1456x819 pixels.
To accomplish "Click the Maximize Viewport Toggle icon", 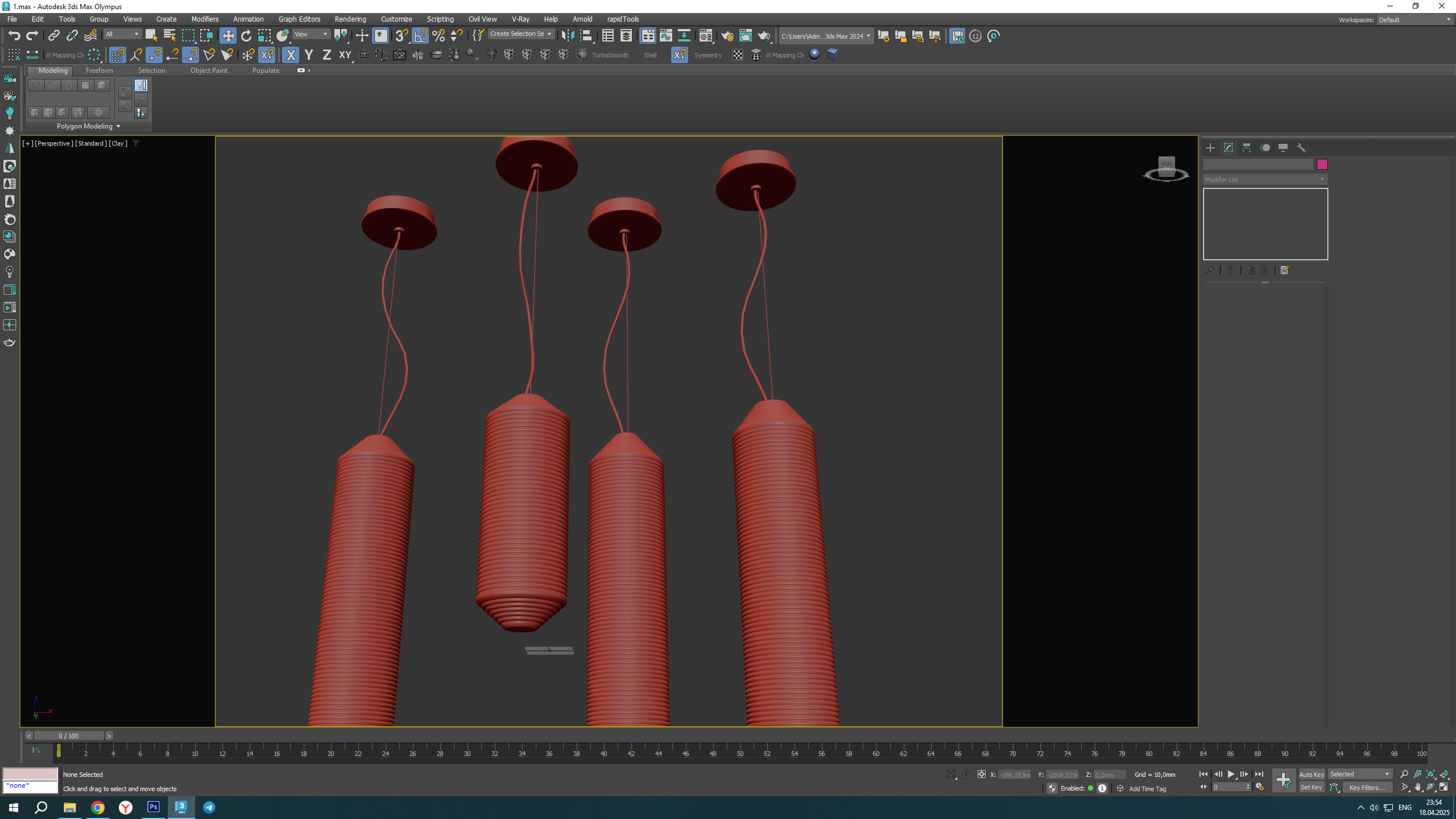I will coord(1444,788).
